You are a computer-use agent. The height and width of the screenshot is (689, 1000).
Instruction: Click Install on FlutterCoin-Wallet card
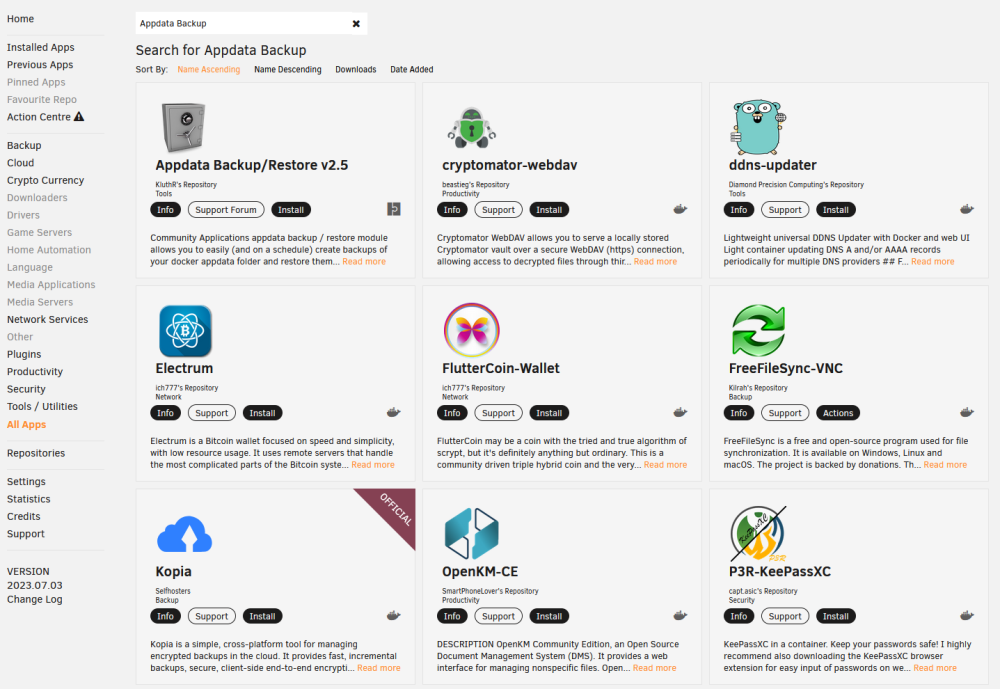click(549, 413)
